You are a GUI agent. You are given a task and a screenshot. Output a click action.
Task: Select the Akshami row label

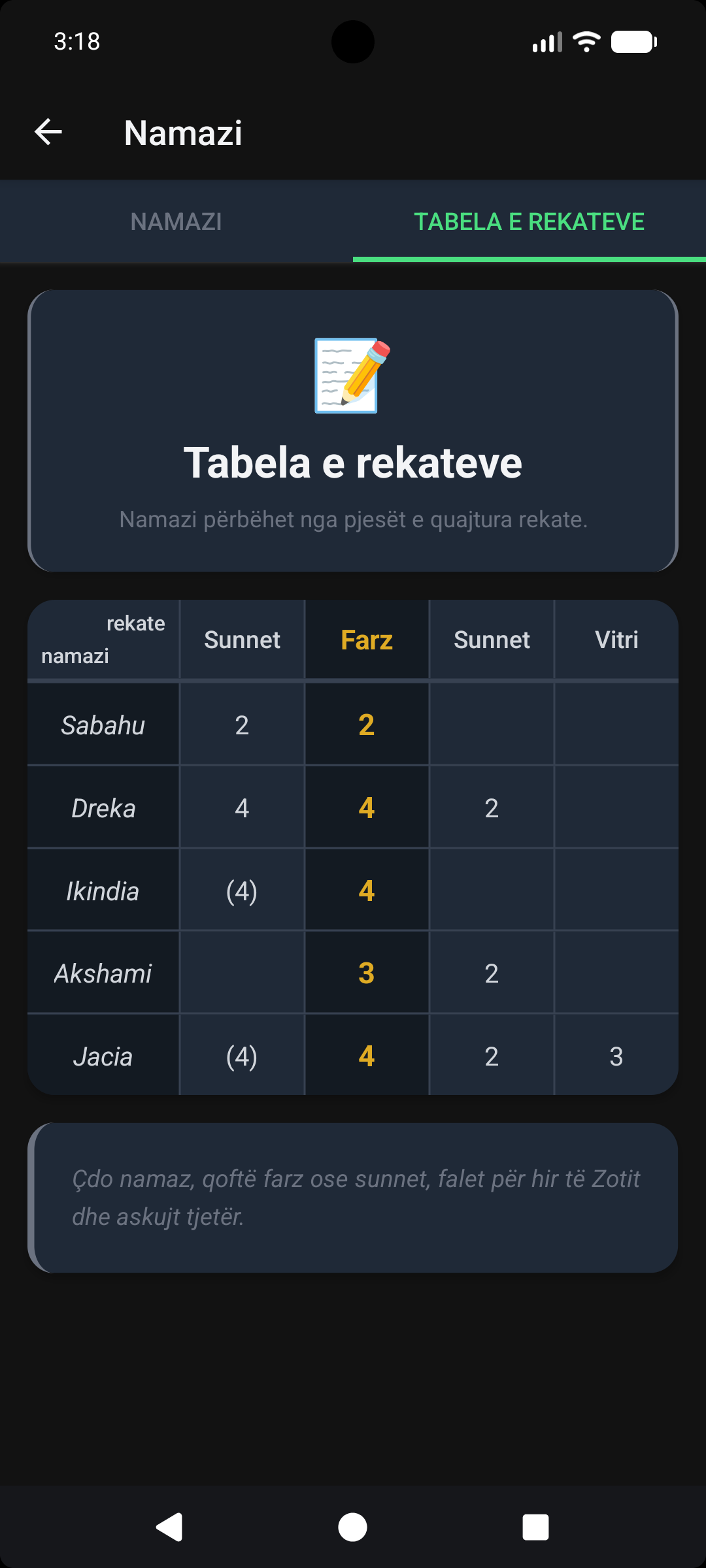pyautogui.click(x=103, y=973)
